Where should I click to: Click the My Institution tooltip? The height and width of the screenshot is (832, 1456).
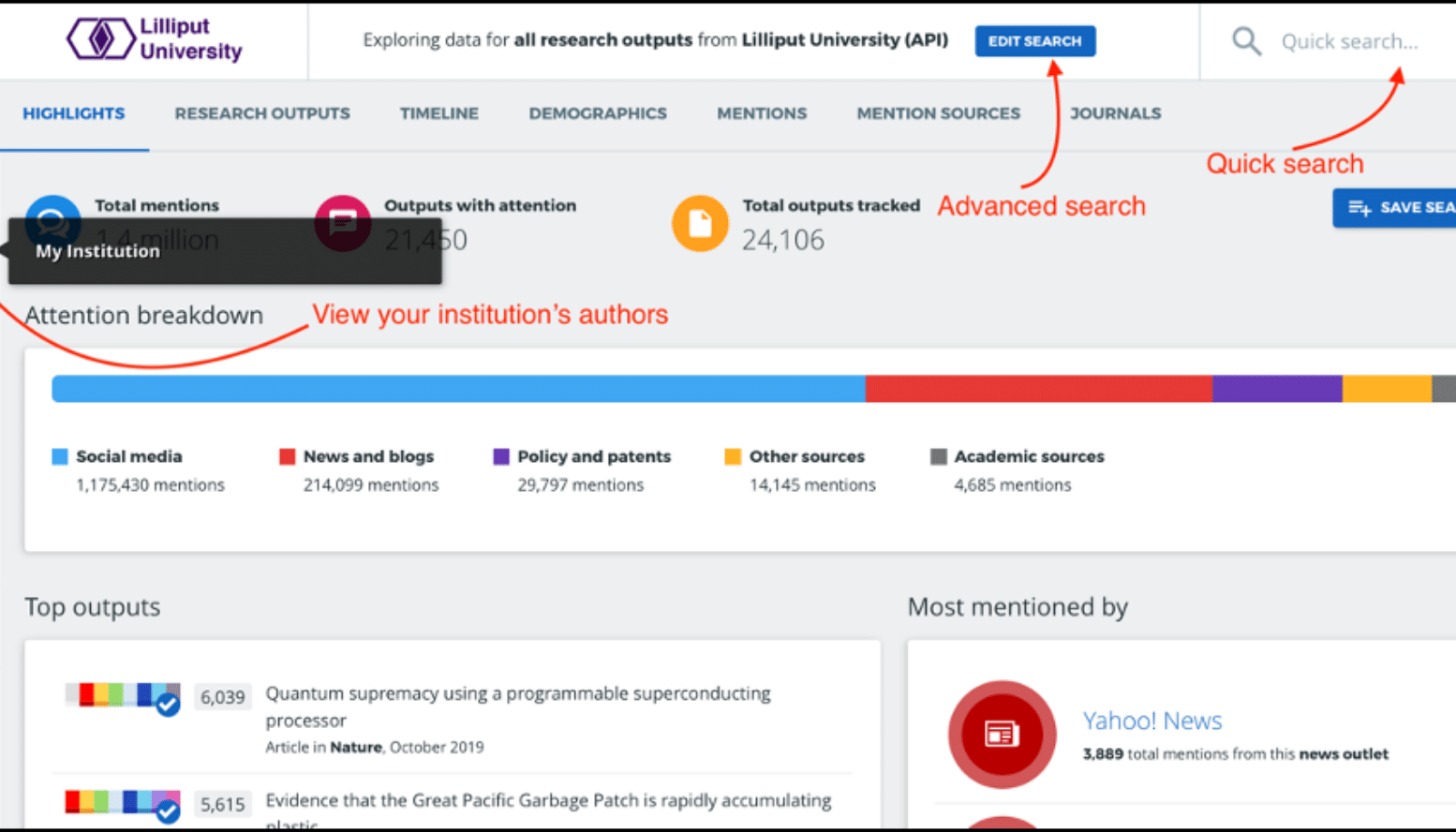225,251
